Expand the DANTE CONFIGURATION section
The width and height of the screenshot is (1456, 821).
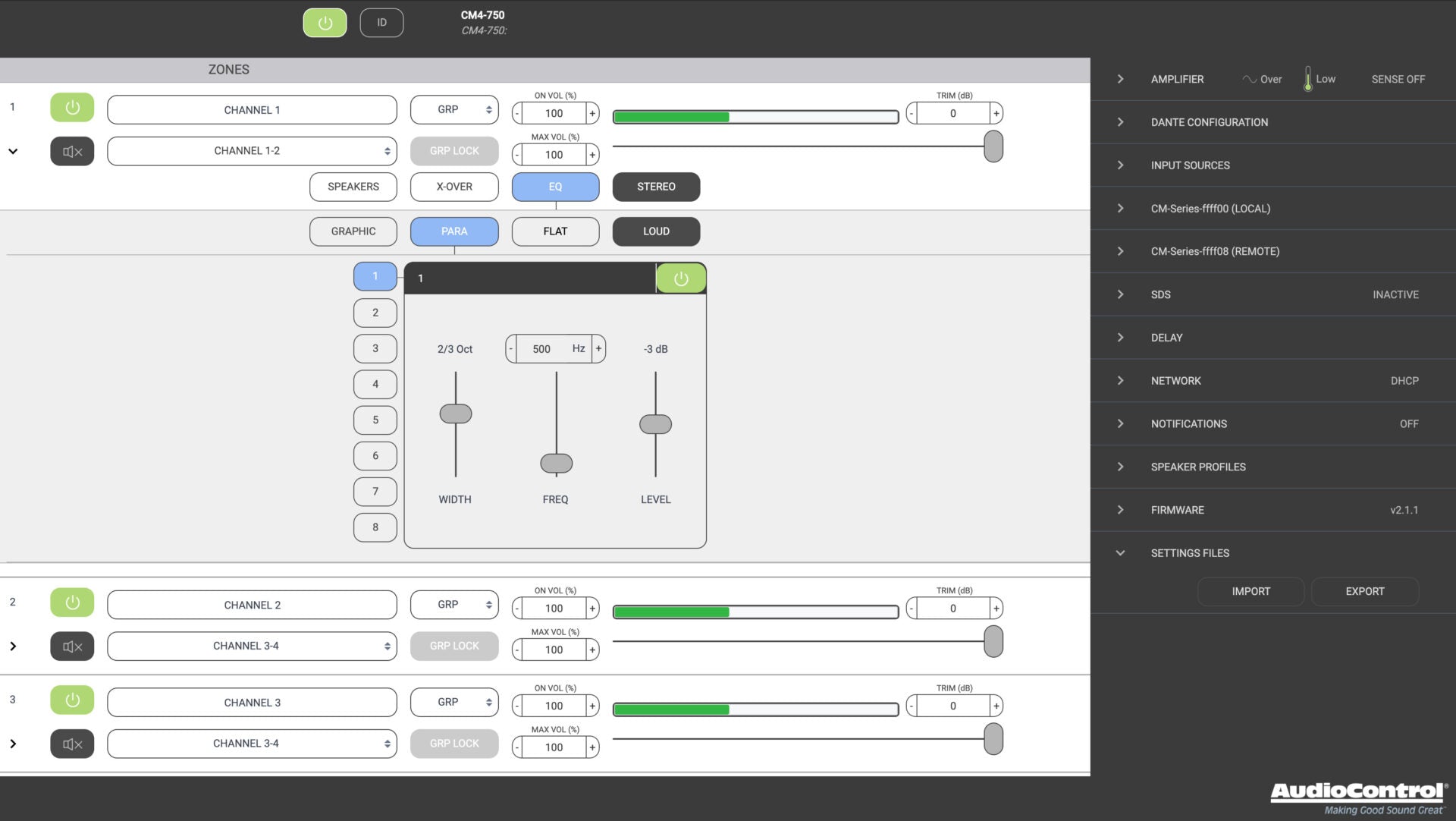point(1209,122)
